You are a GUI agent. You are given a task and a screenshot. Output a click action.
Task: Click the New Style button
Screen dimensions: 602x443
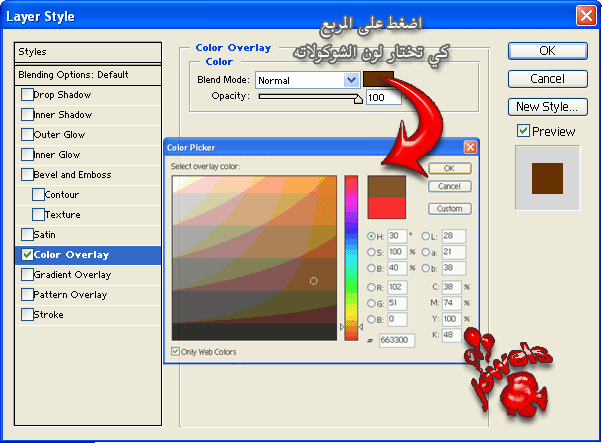[547, 106]
